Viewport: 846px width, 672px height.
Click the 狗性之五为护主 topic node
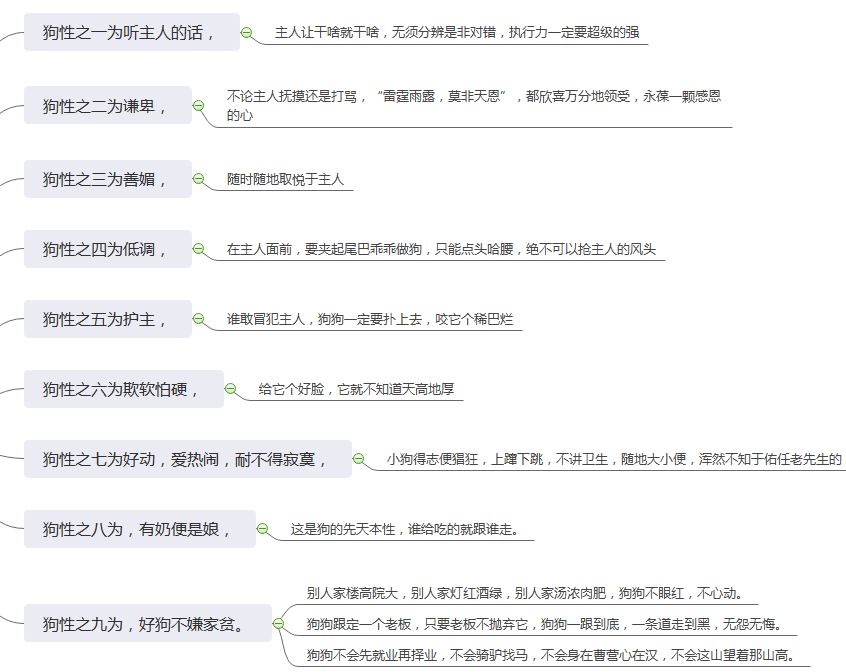tap(107, 320)
